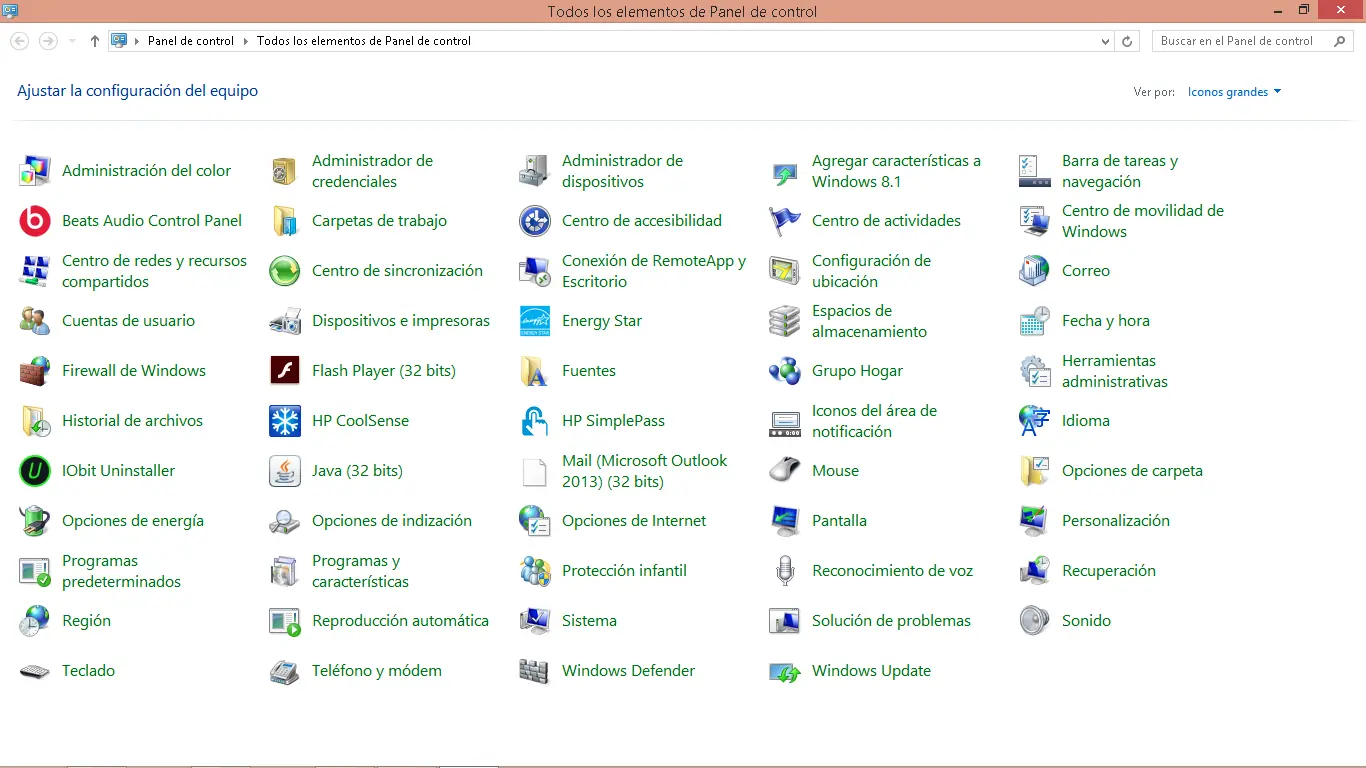Click the Idioma icon
Screen dimensions: 1366x768
coord(1035,421)
